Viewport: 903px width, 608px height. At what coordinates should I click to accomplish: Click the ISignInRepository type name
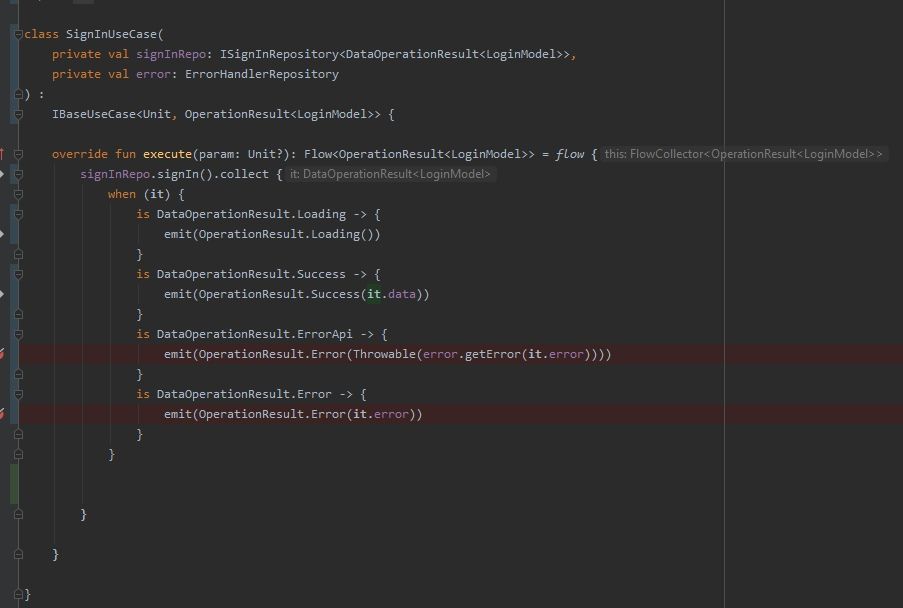(x=279, y=54)
